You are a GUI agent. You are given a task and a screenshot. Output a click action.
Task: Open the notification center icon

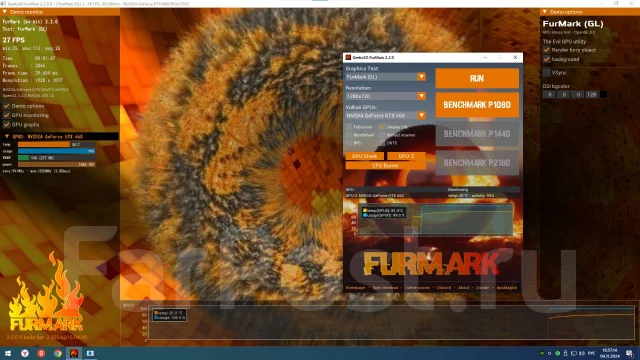(630, 353)
